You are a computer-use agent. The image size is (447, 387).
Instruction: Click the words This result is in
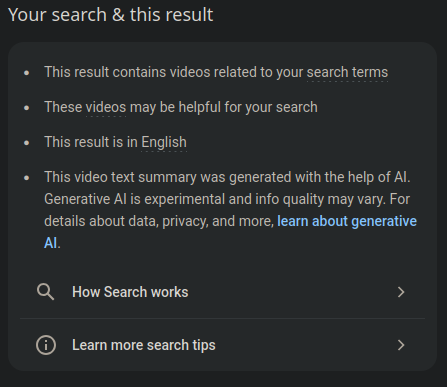click(x=91, y=142)
